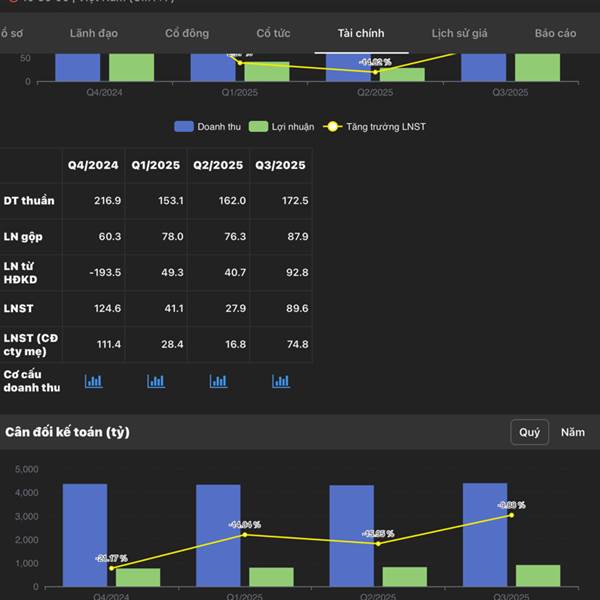This screenshot has width=600, height=600.
Task: Go to the Báo cáo tab
Action: point(556,33)
